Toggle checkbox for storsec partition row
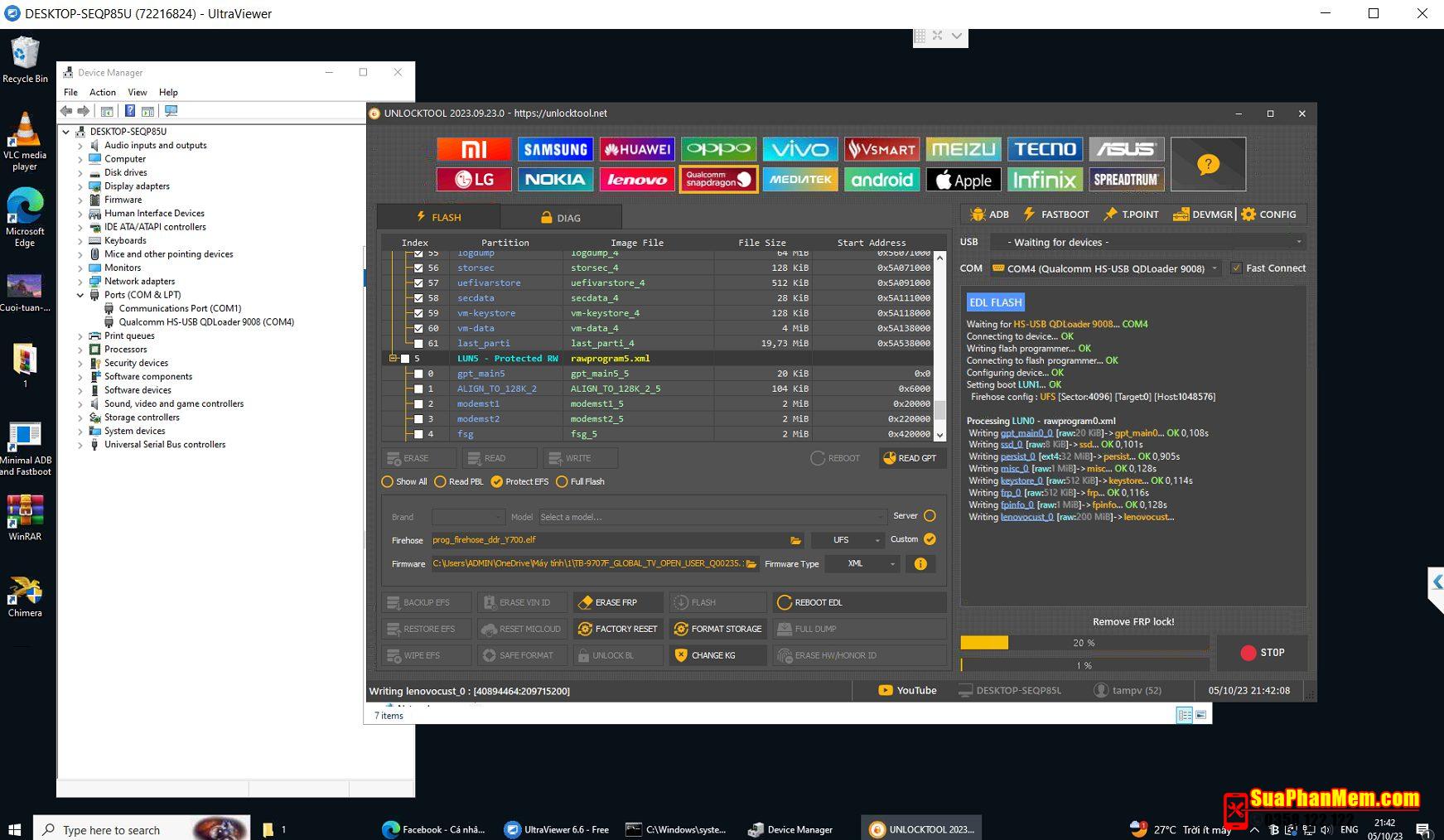The width and height of the screenshot is (1444, 840). tap(418, 268)
